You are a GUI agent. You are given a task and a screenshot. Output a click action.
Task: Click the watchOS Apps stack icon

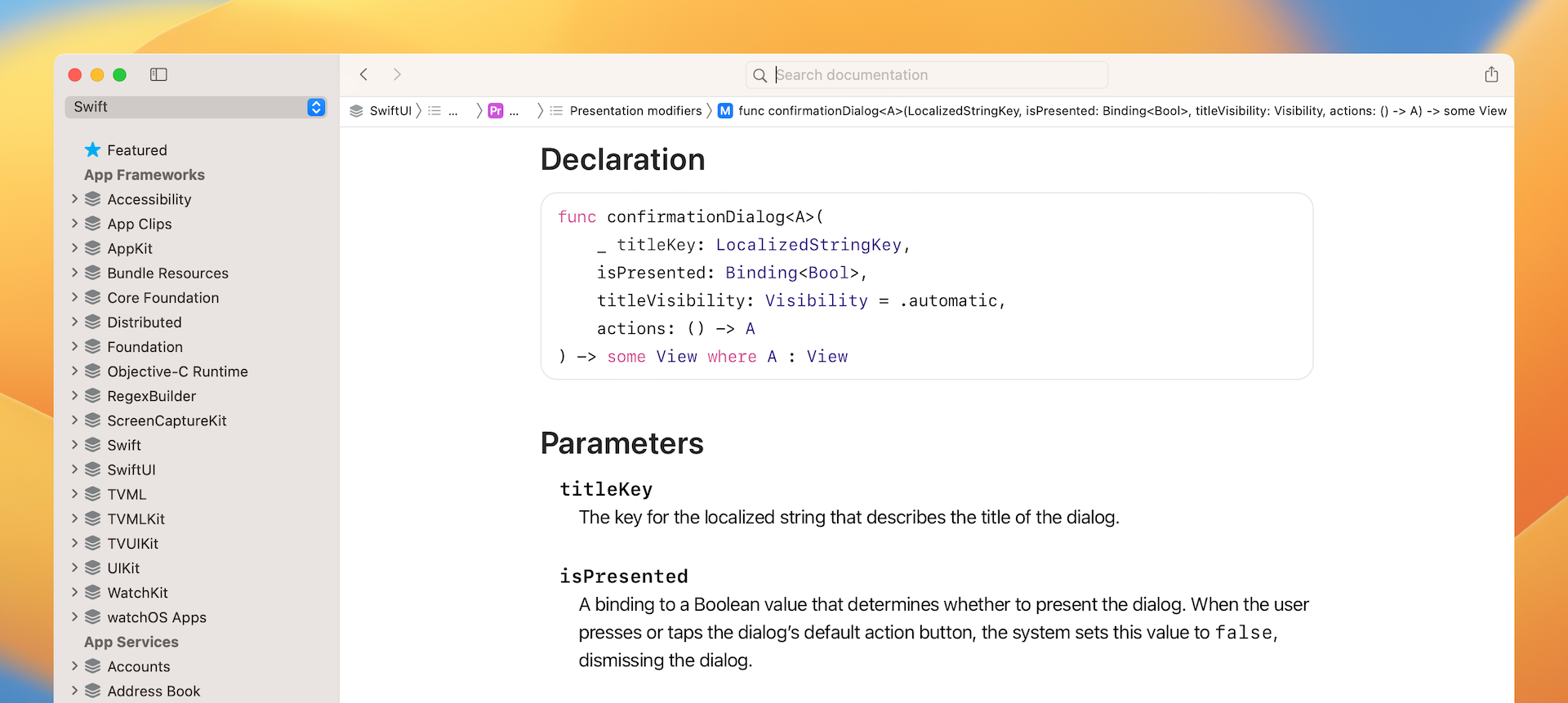point(93,616)
